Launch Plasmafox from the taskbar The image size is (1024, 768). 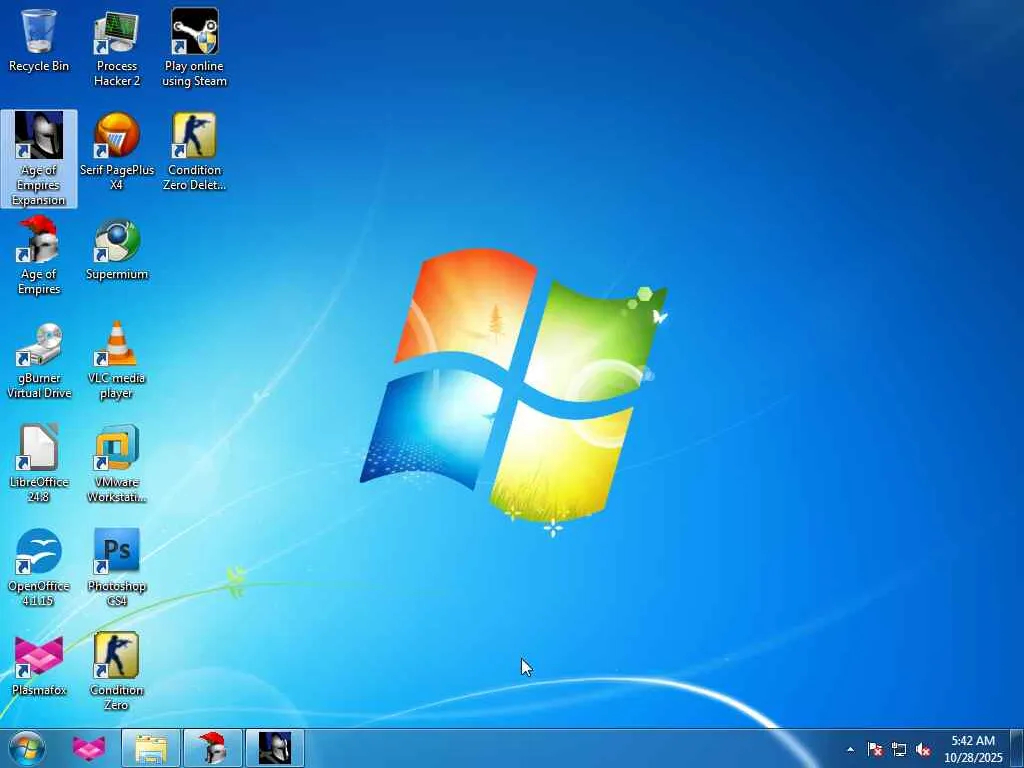pos(89,748)
